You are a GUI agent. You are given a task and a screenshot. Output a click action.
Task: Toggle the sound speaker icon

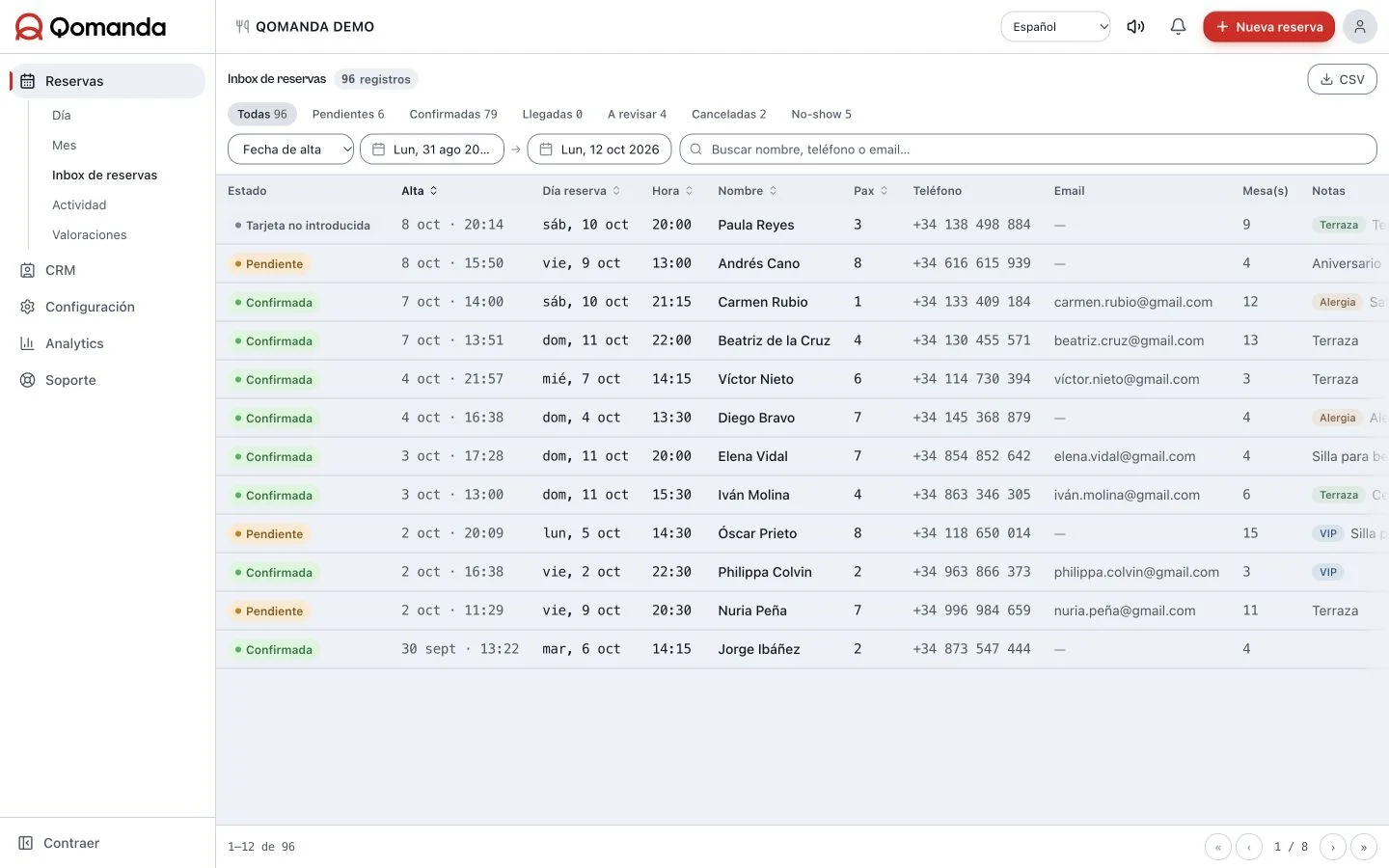coord(1135,27)
